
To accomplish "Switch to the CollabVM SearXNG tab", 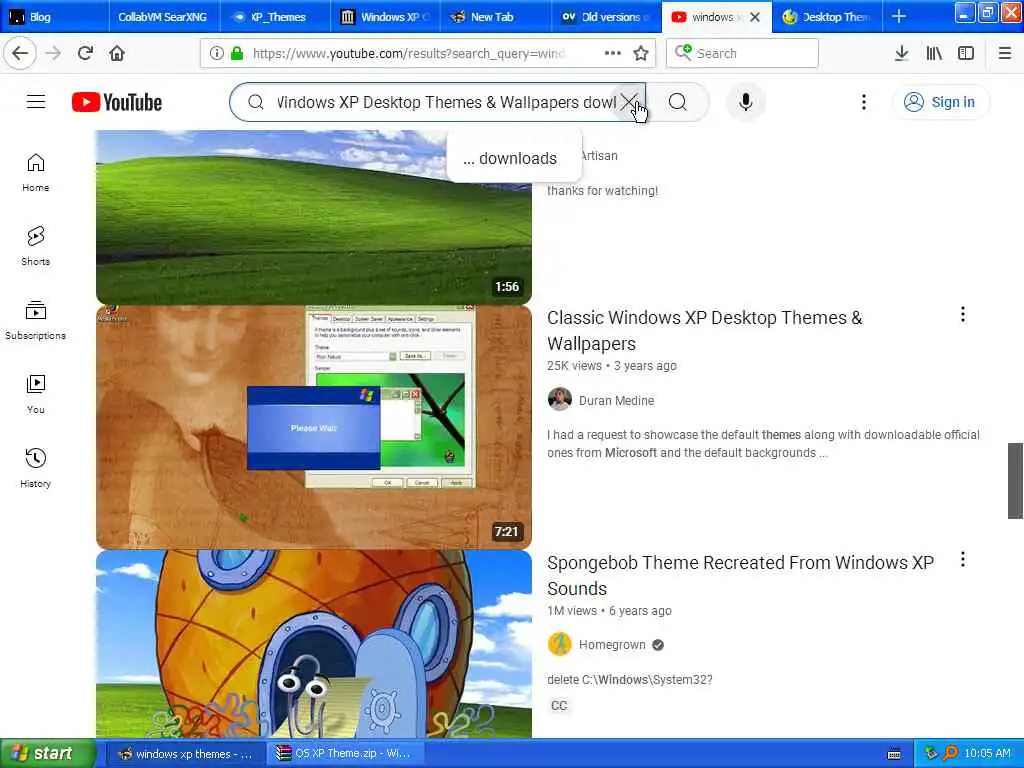I will 164,17.
